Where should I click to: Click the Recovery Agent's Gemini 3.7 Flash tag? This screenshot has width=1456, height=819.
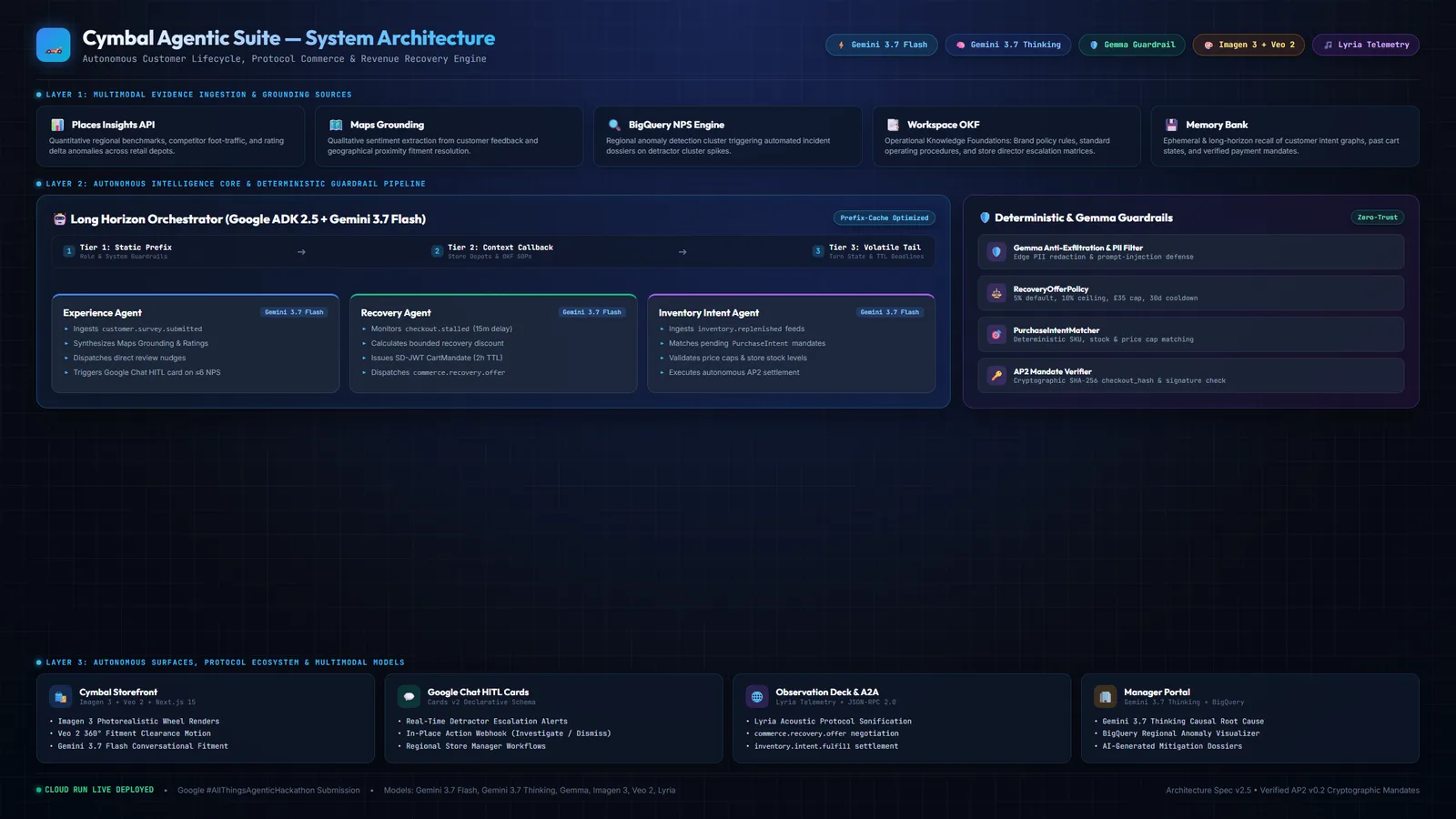[x=591, y=312]
